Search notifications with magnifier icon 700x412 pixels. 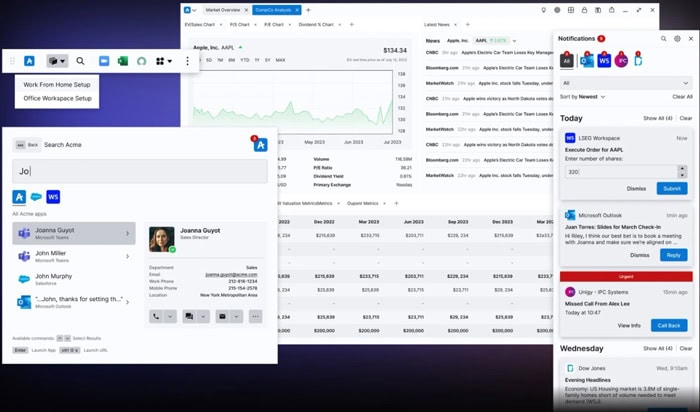[664, 39]
